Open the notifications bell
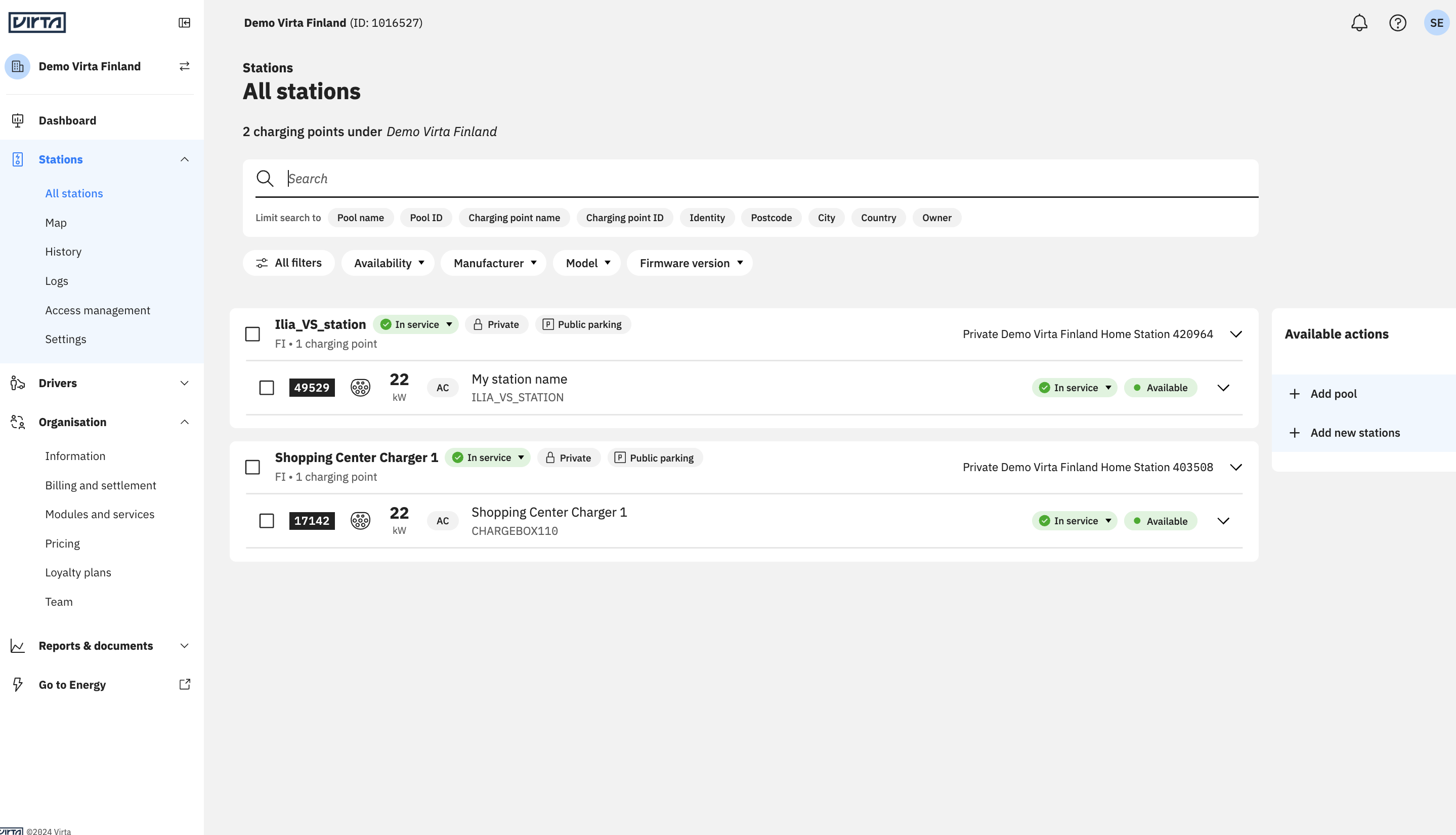Screen dimensions: 1456x835 coord(1359,23)
